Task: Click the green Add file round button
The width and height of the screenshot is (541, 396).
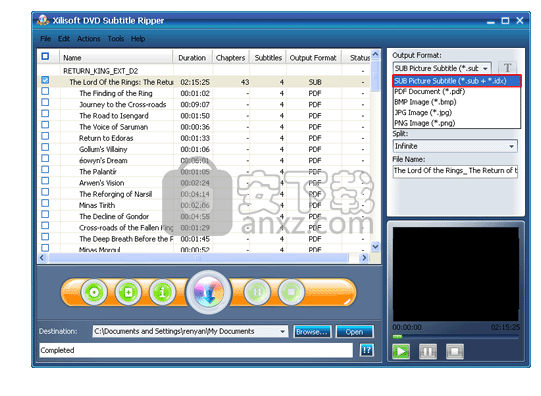Action: (128, 293)
